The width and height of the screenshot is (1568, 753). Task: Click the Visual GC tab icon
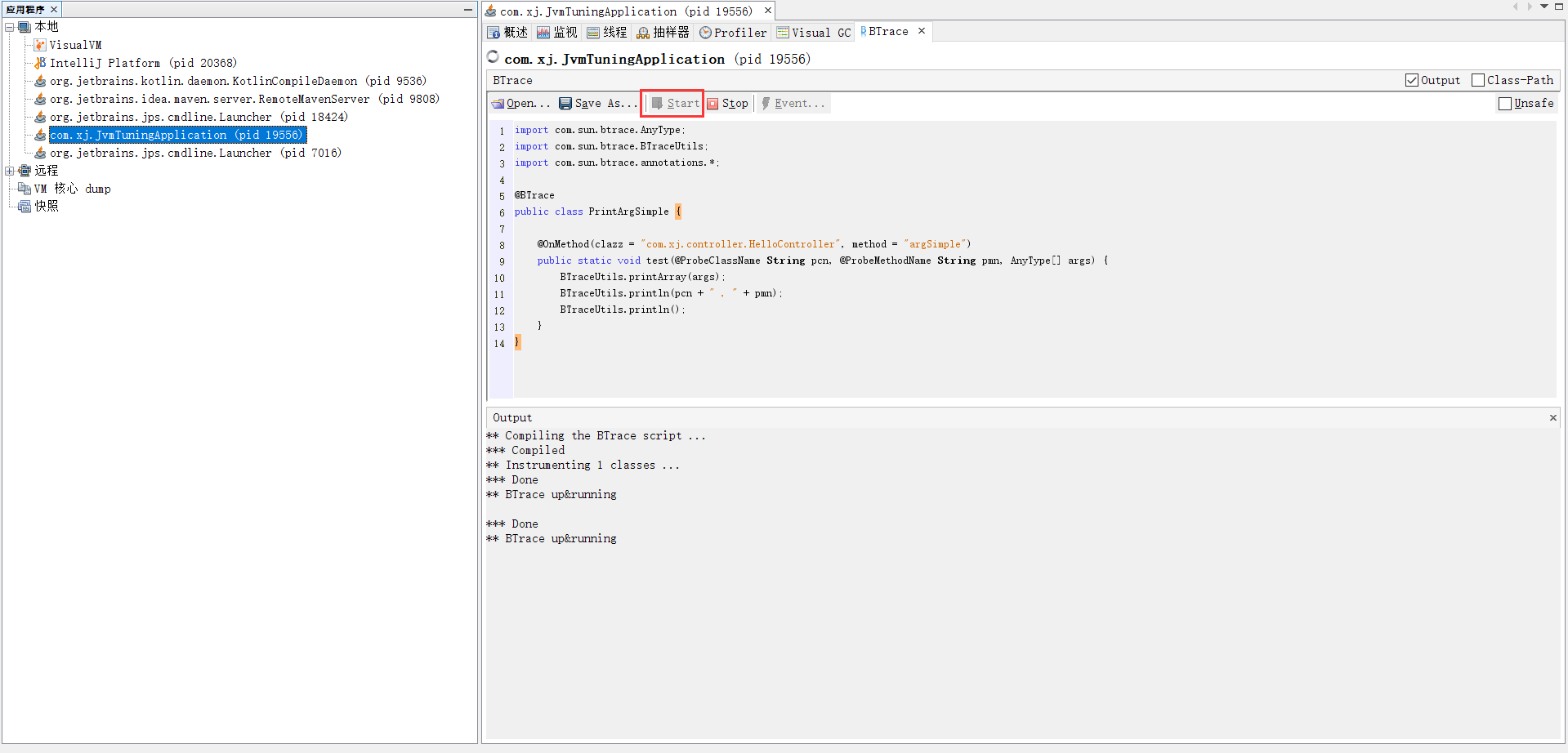[x=783, y=33]
